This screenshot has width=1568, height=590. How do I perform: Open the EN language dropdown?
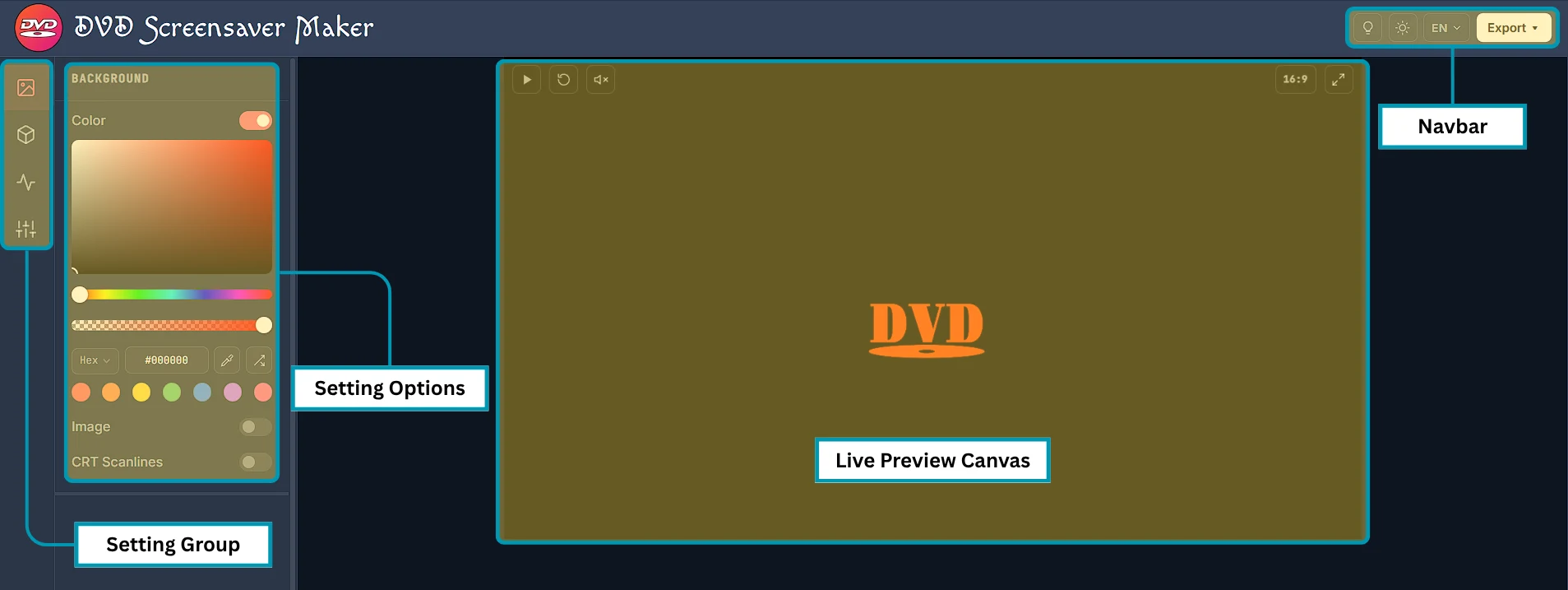(1445, 28)
